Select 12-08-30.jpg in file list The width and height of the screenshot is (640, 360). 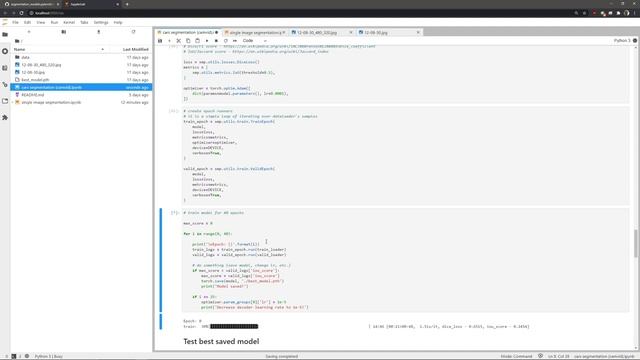click(x=81, y=72)
